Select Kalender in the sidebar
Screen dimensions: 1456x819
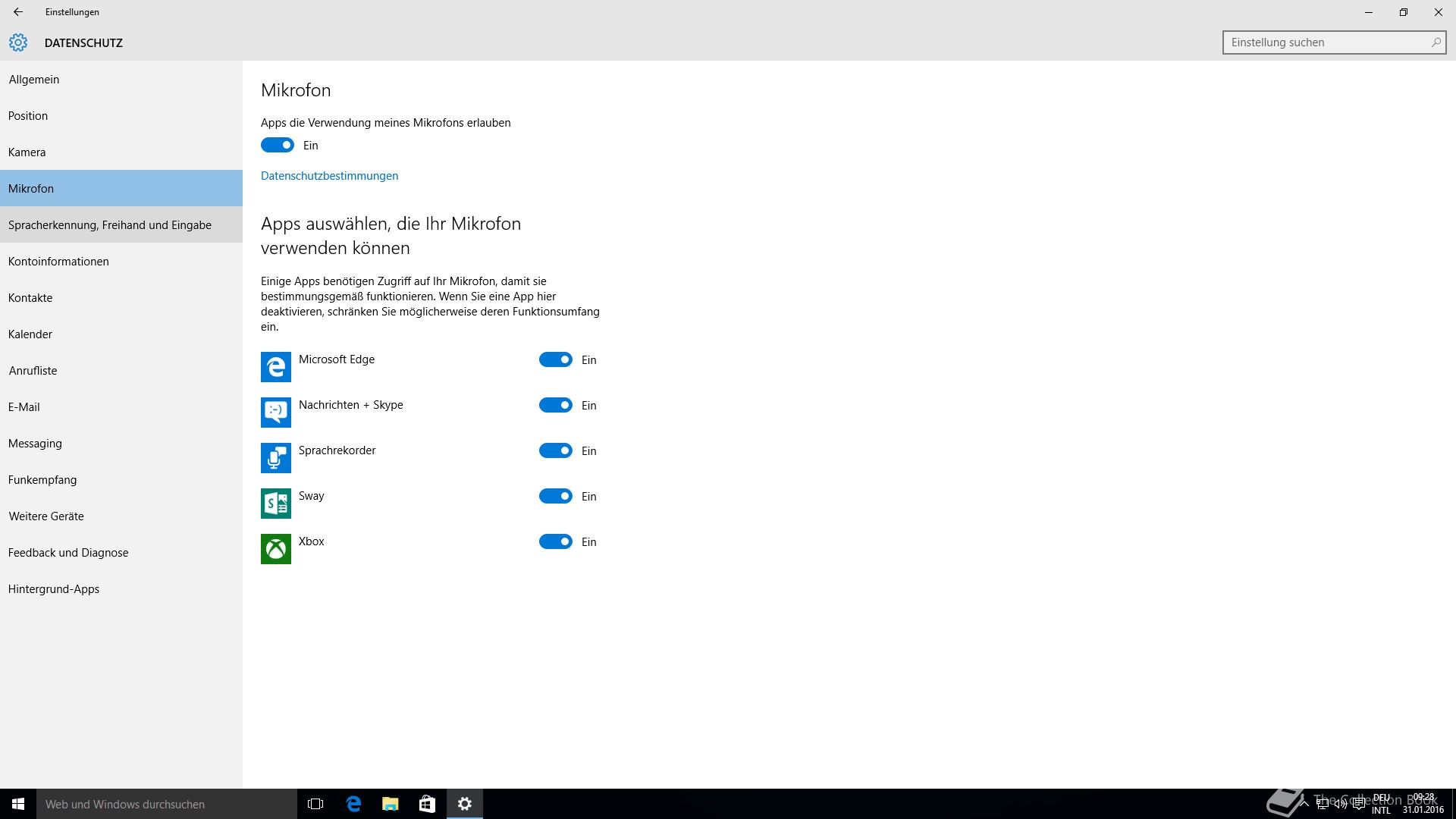pos(121,334)
